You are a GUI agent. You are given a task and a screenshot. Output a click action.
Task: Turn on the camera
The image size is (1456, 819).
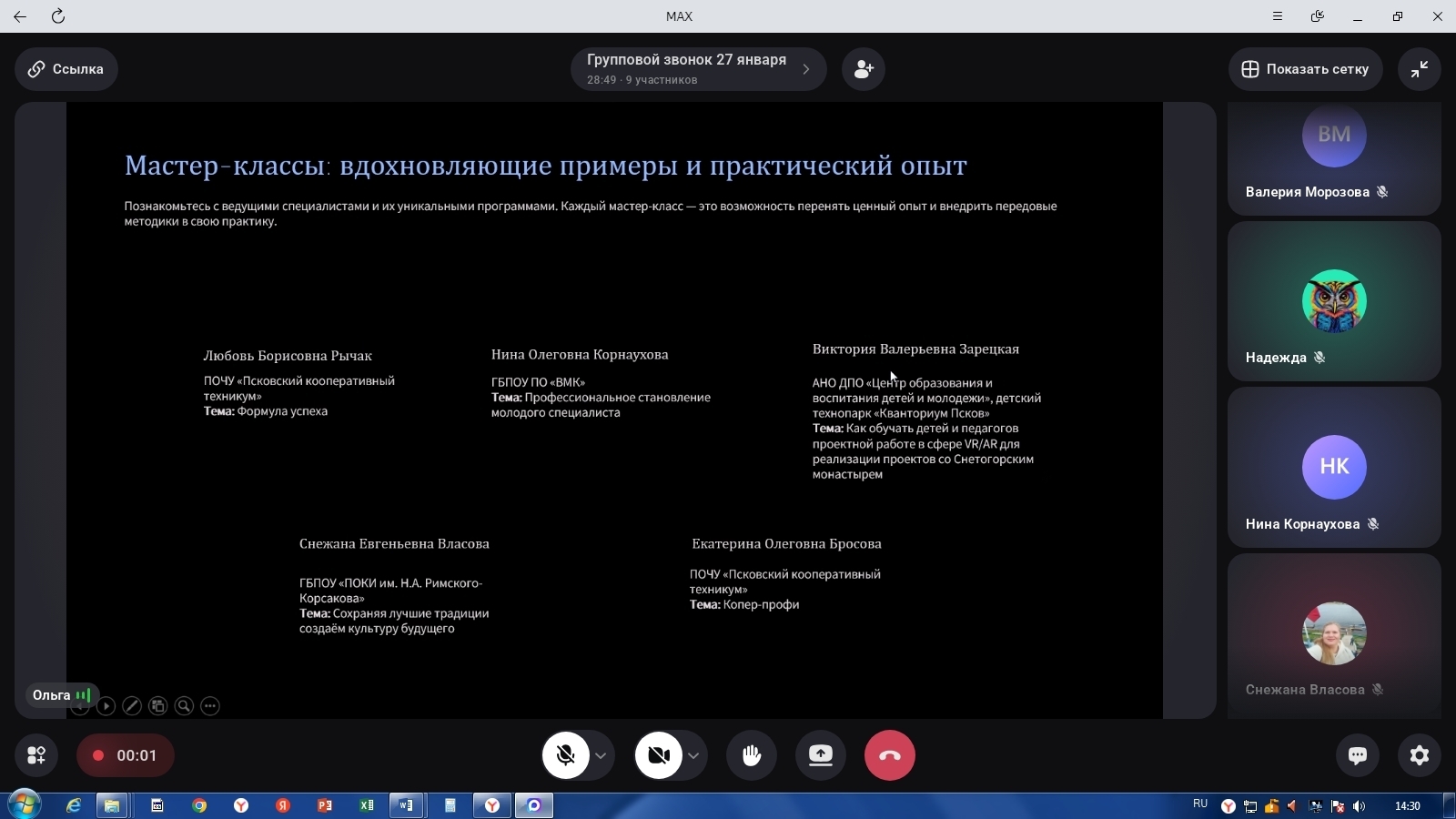[x=658, y=755]
